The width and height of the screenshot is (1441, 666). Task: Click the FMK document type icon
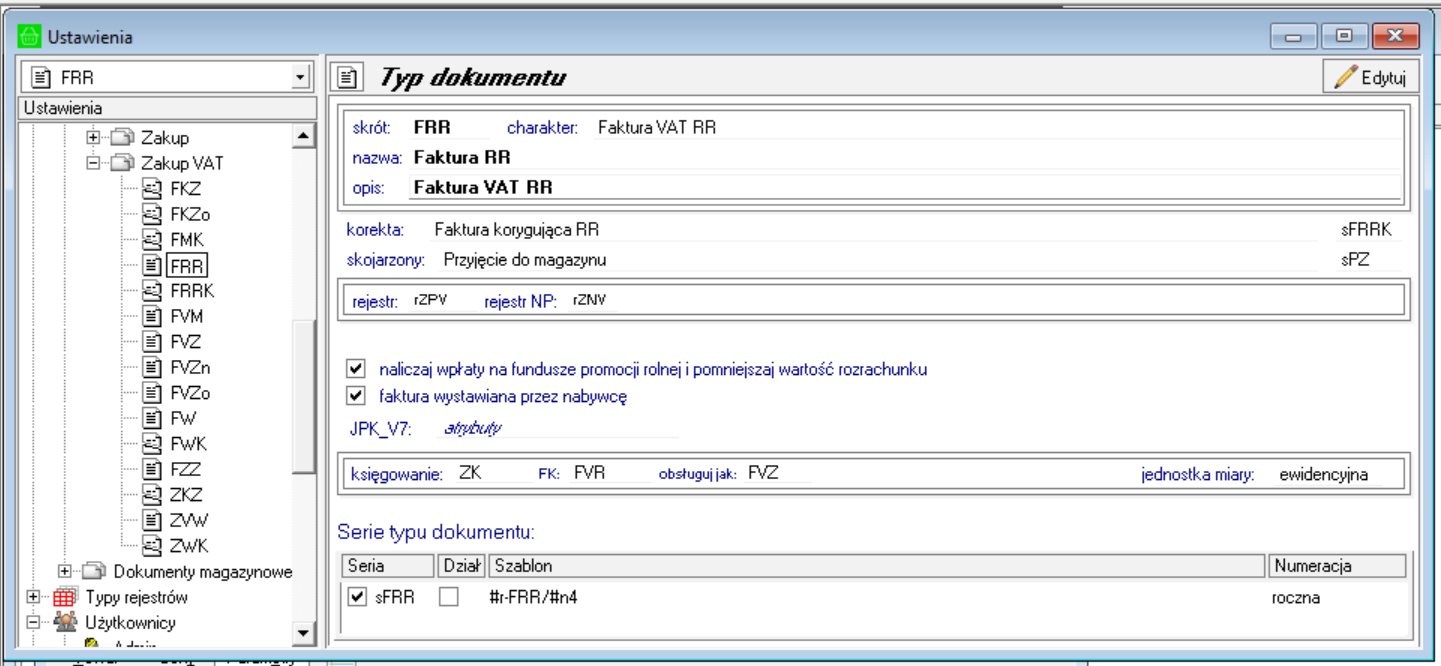(152, 239)
